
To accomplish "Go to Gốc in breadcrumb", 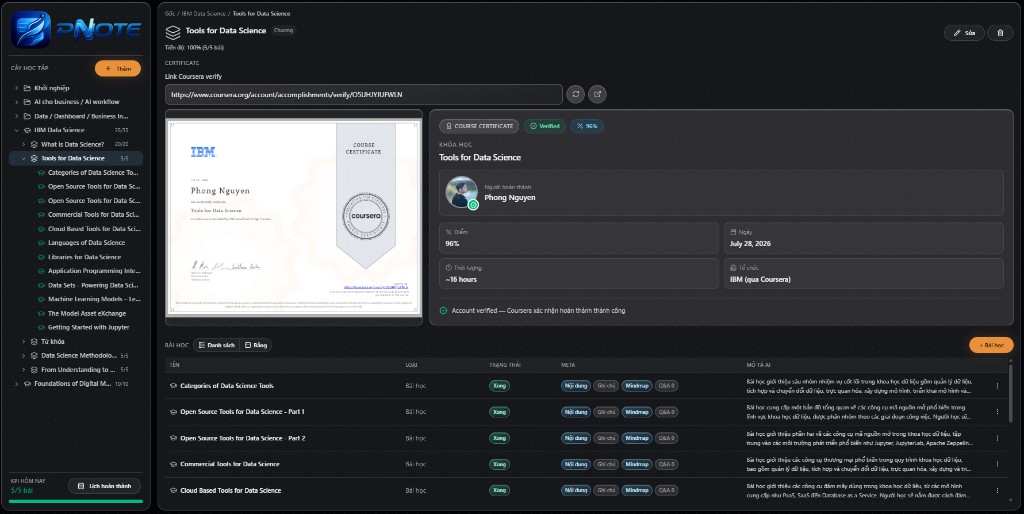I will (x=170, y=13).
